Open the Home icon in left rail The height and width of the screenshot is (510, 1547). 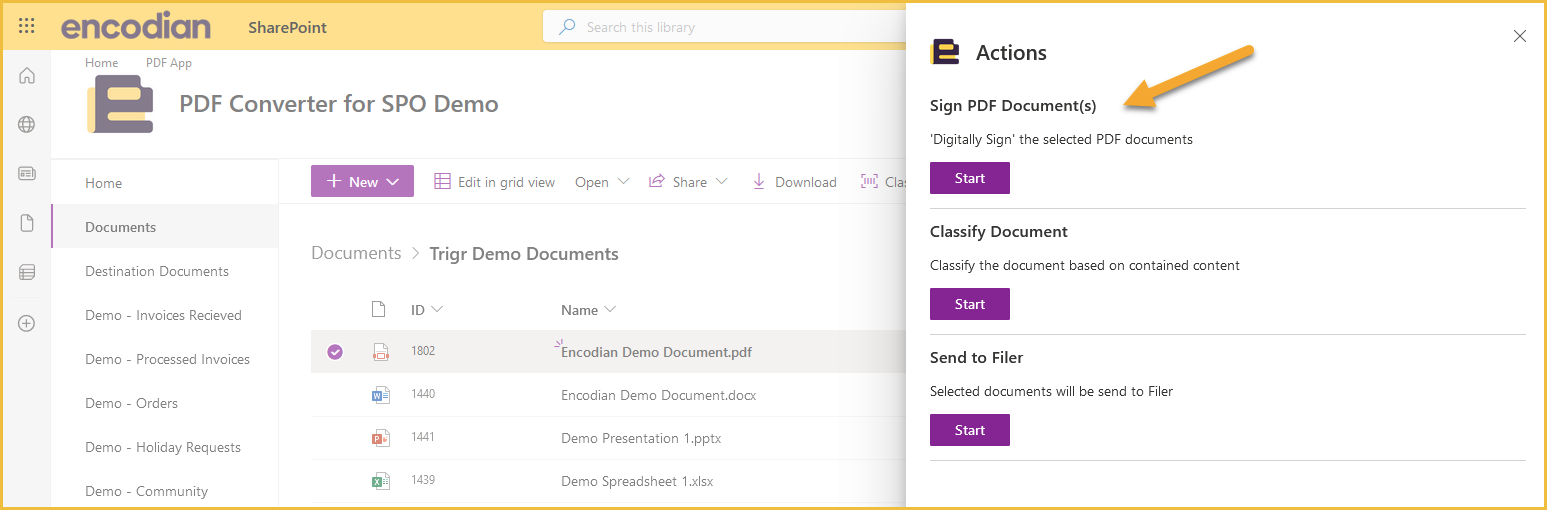pyautogui.click(x=27, y=76)
